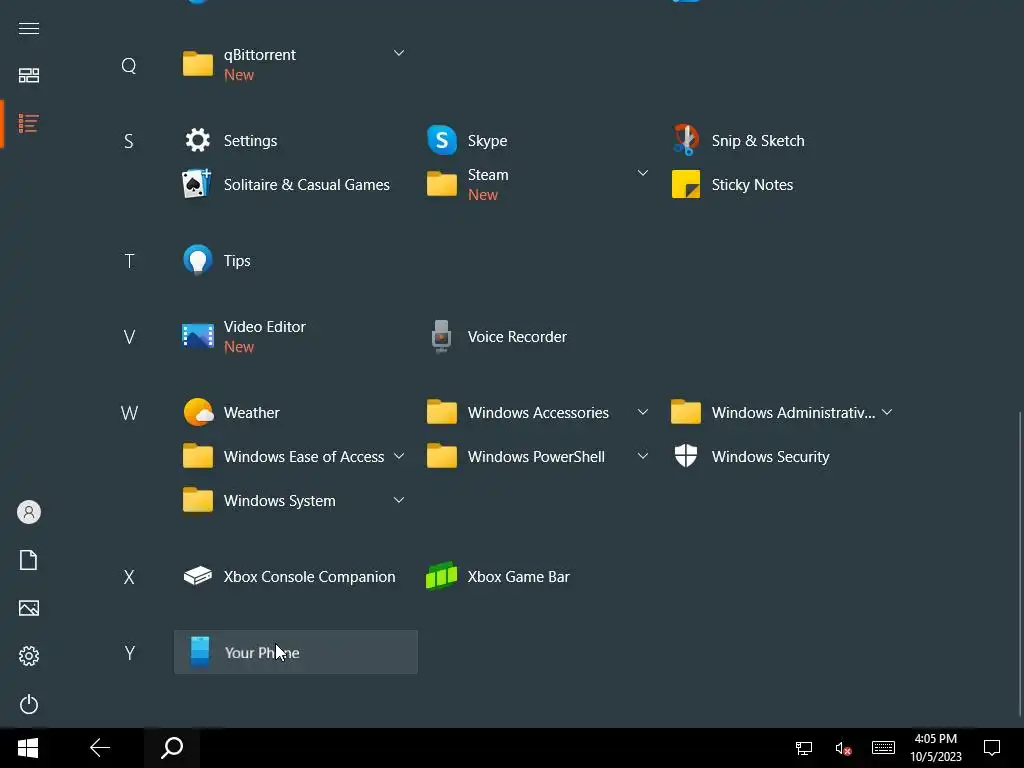Open the Windows Ease of Access folder icon
The height and width of the screenshot is (768, 1024).
[197, 456]
